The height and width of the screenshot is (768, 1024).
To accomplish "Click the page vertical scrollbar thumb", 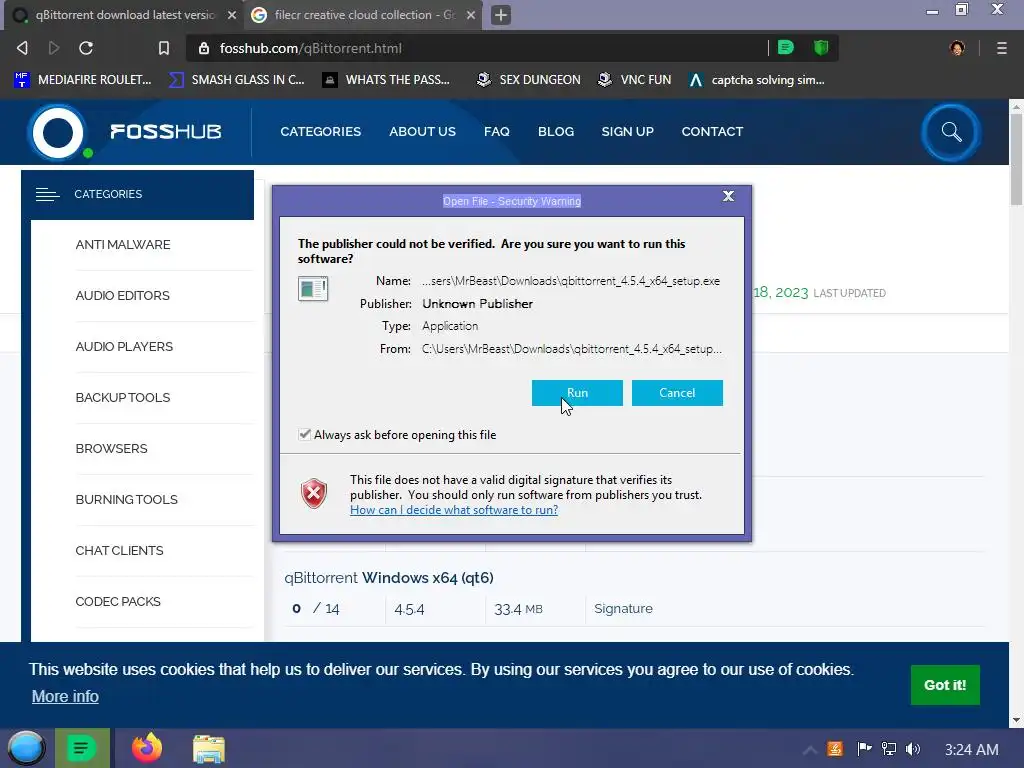I will (1016, 160).
